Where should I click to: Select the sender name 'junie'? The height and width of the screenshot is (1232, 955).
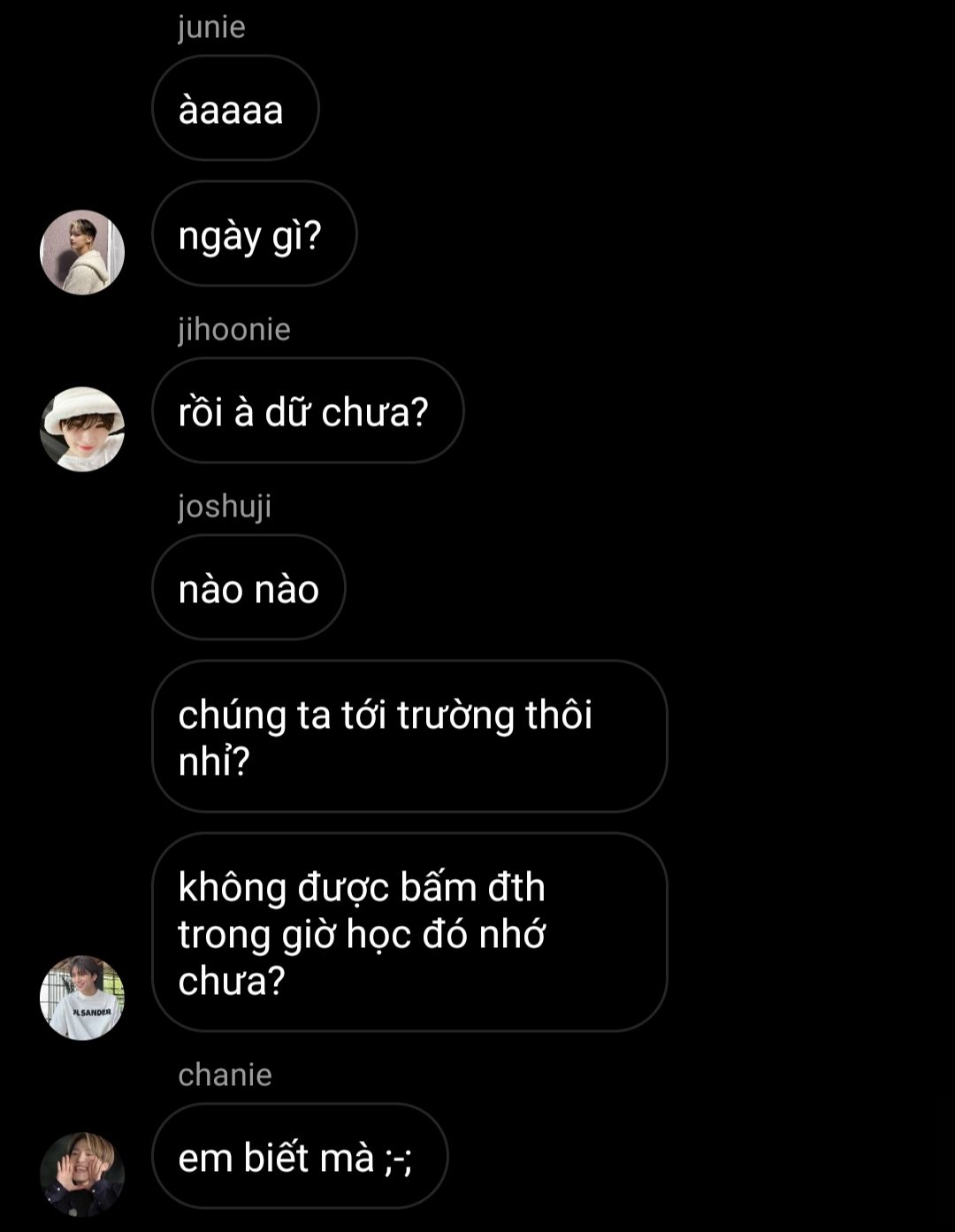(x=211, y=27)
